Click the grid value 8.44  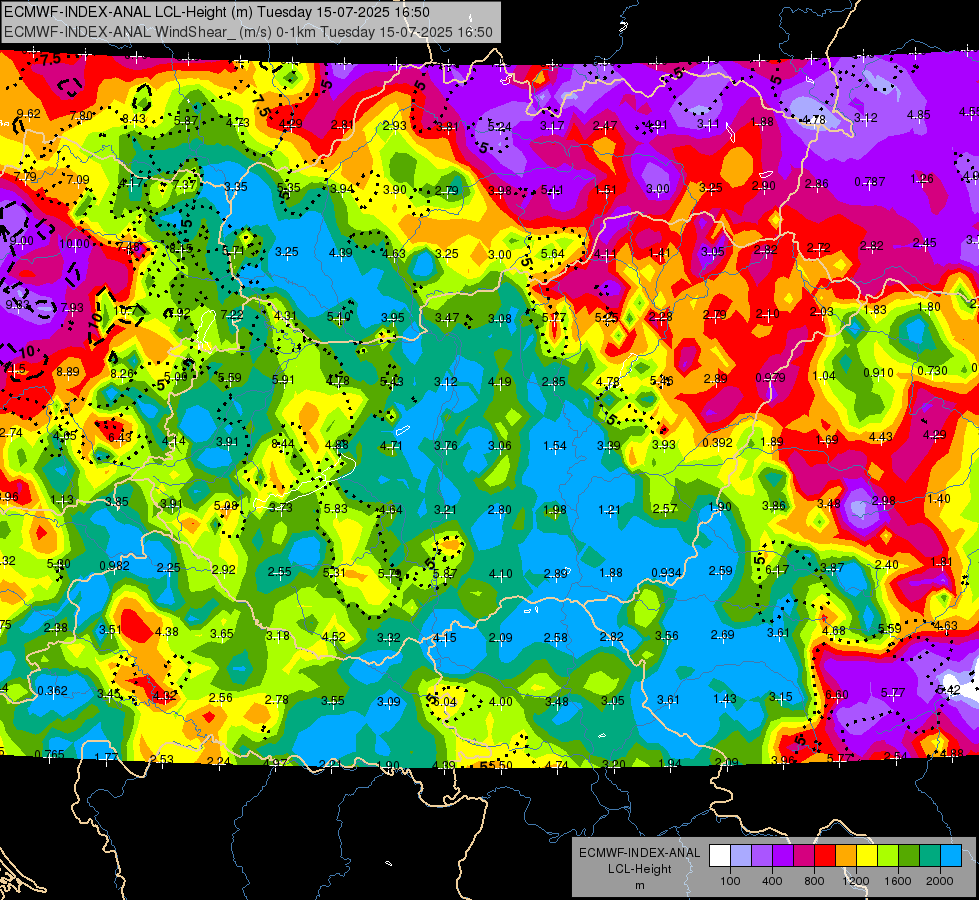[283, 444]
